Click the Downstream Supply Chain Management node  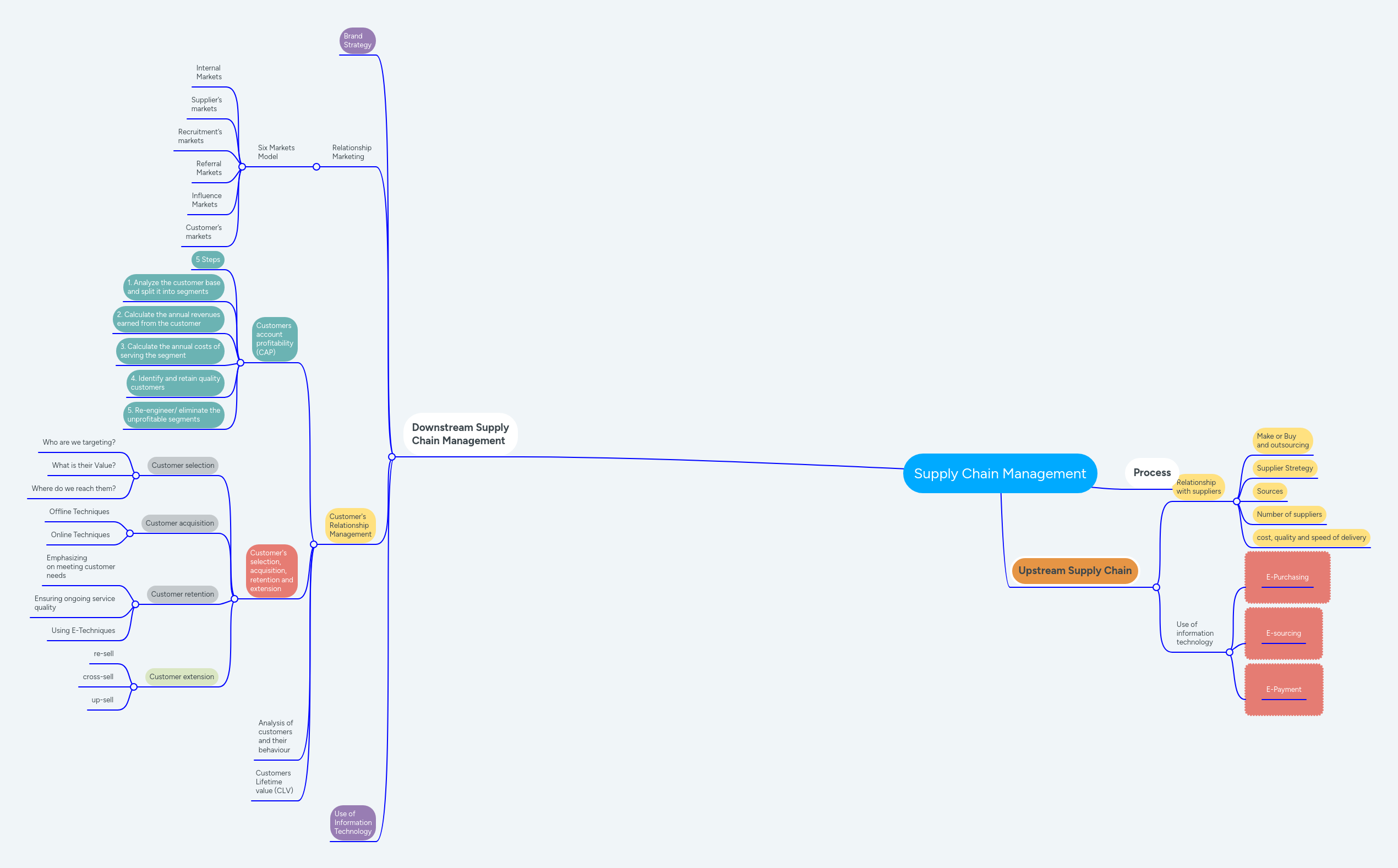pos(460,434)
